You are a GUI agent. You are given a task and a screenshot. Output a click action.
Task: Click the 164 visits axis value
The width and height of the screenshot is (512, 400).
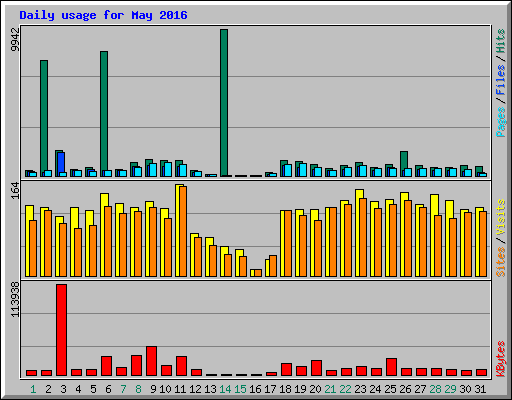(x=15, y=191)
